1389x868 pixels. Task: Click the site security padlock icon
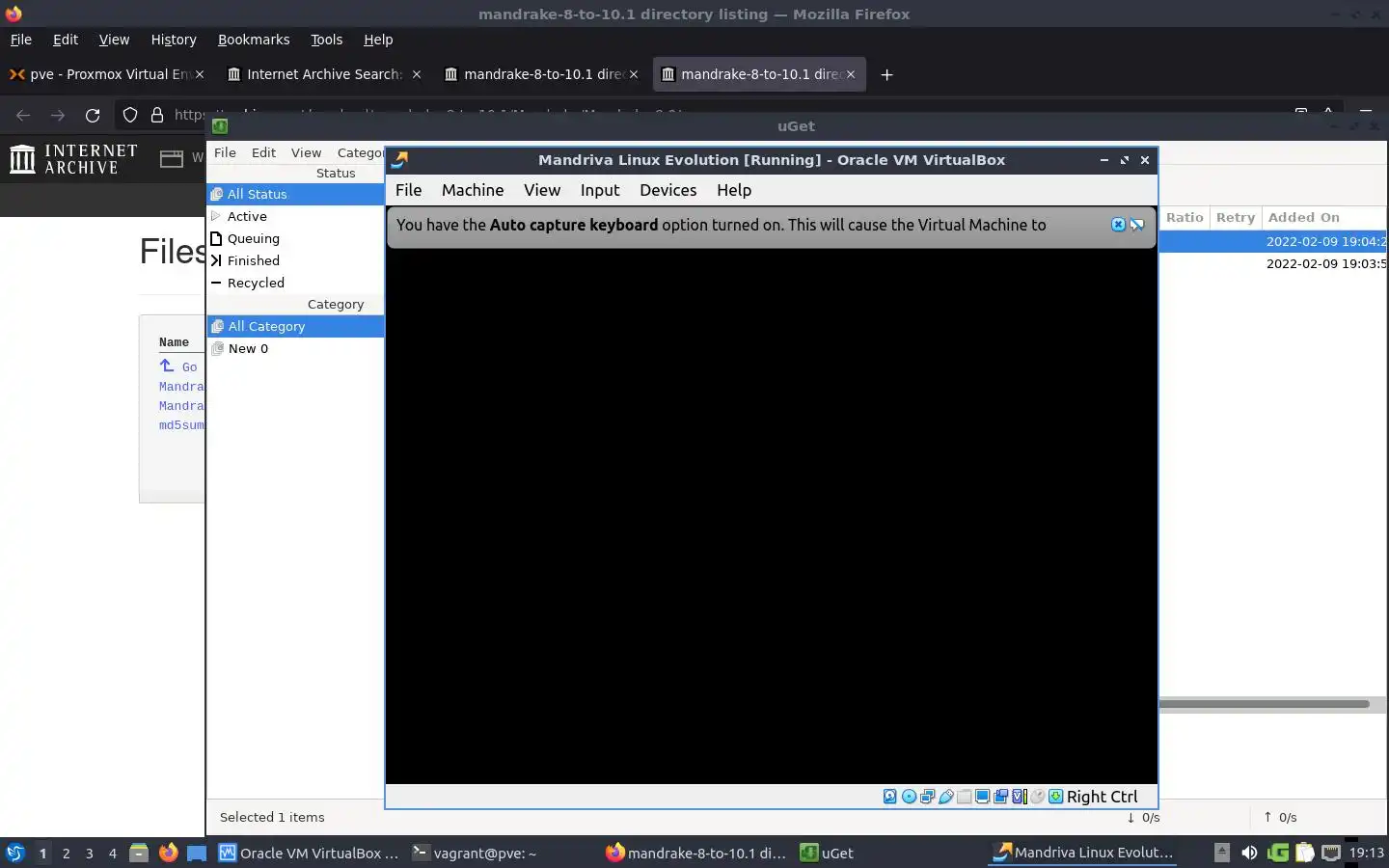click(157, 115)
